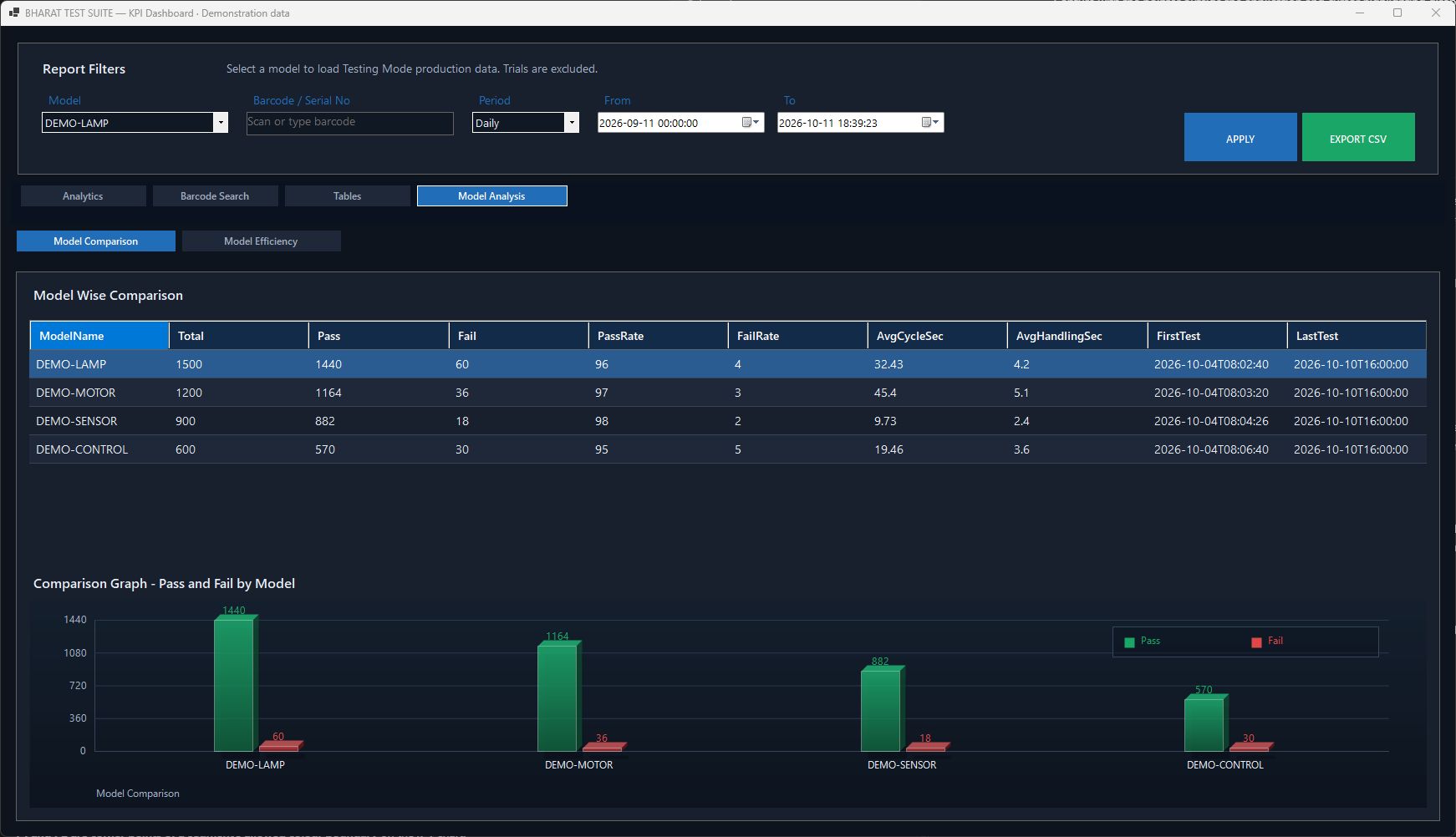1456x837 pixels.
Task: Expand the Period dropdown set to Daily
Action: click(572, 123)
